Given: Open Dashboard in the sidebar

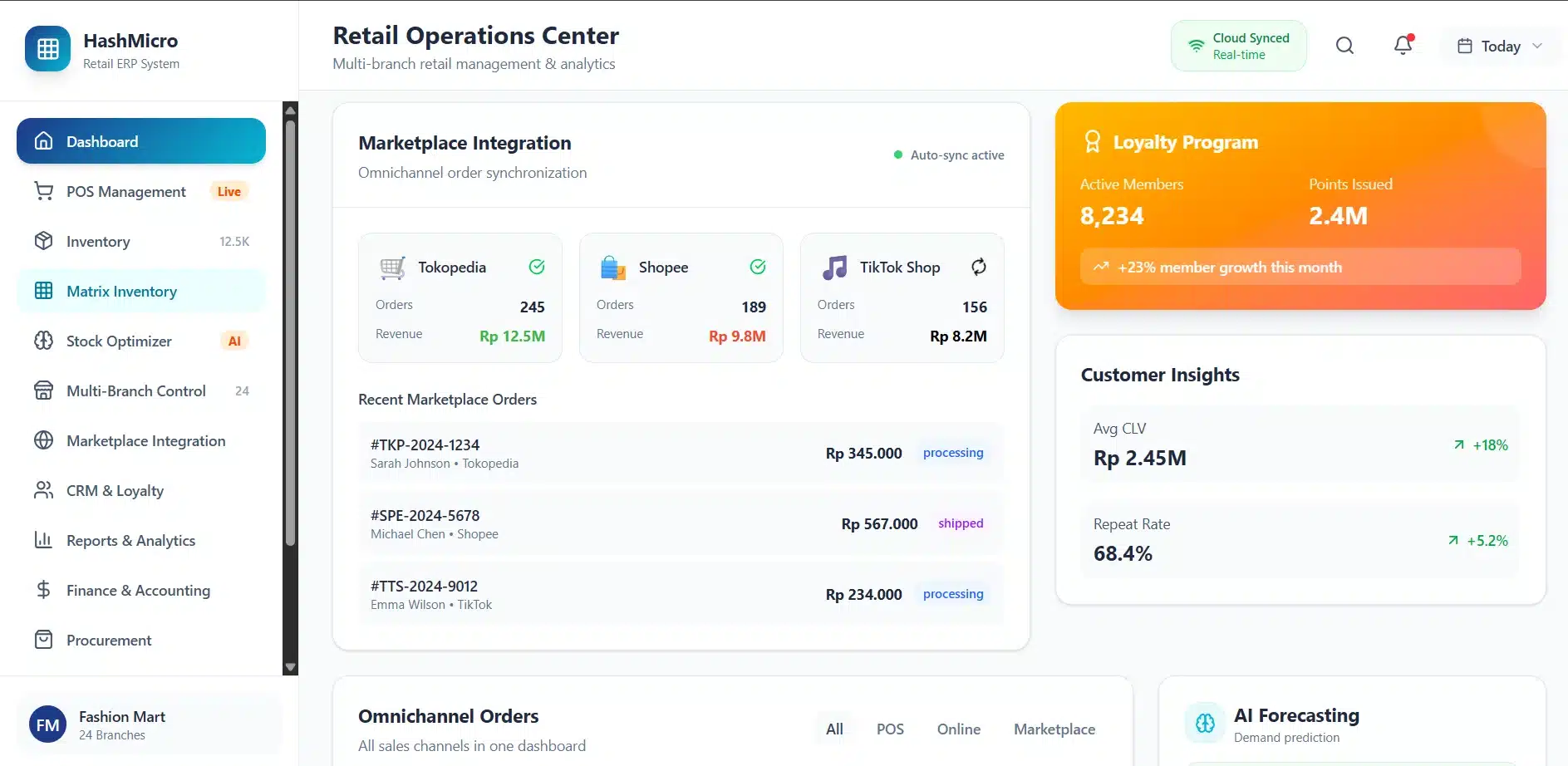Looking at the screenshot, I should [x=141, y=141].
